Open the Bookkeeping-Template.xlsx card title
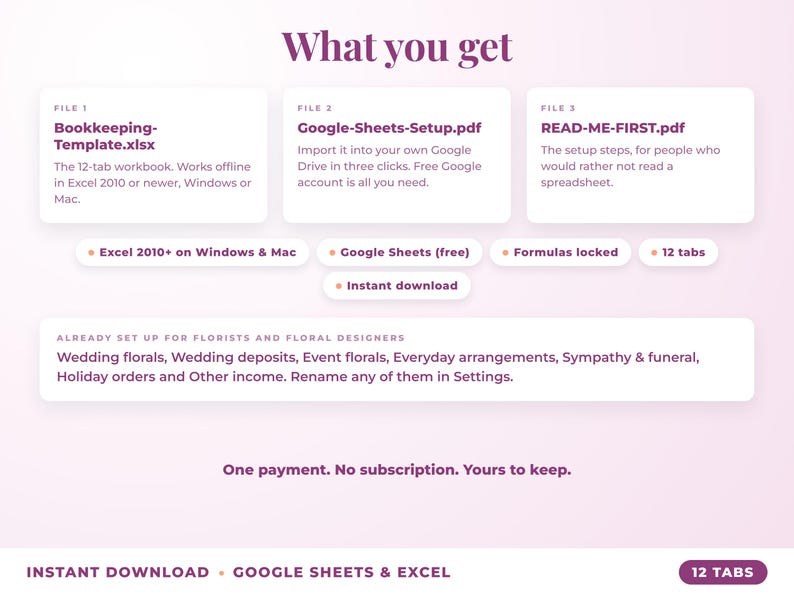 105,136
